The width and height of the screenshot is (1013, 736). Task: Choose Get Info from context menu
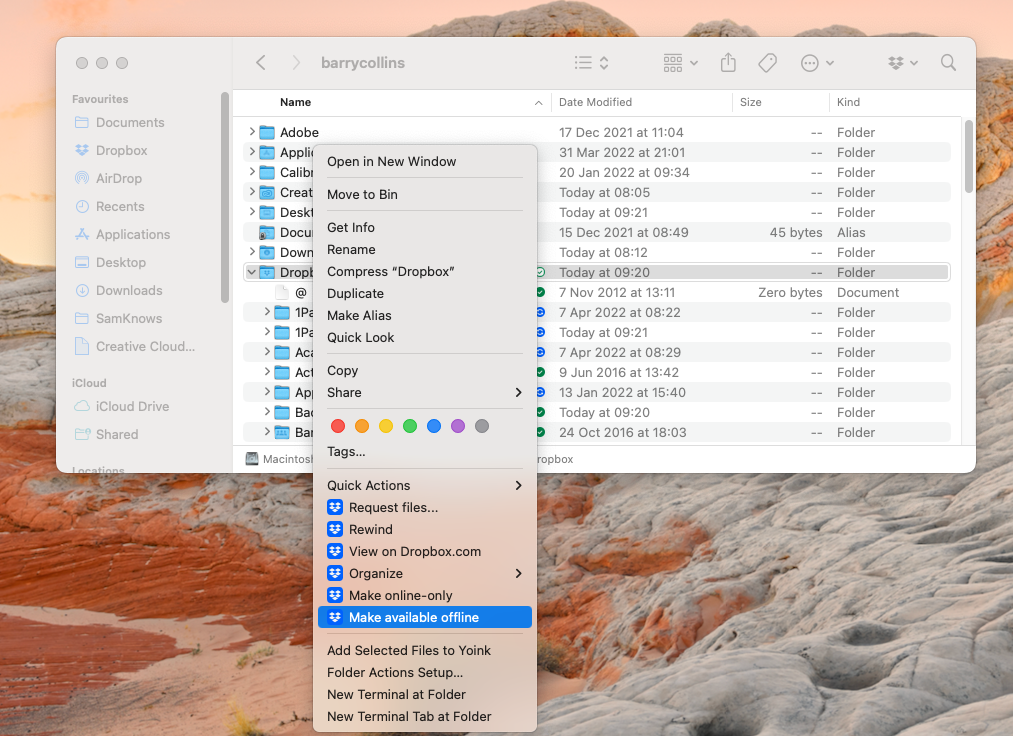[424, 227]
